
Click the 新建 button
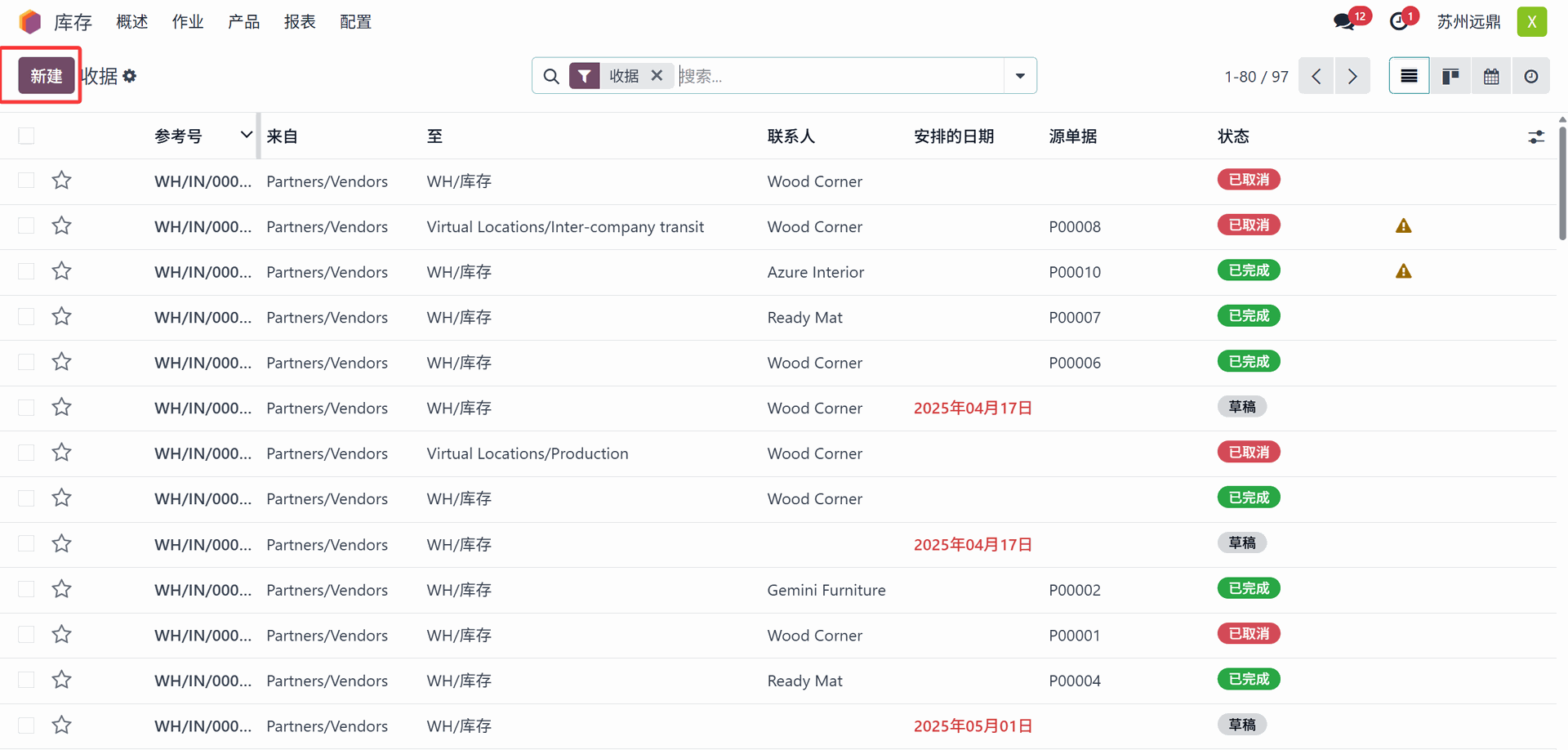pyautogui.click(x=47, y=76)
